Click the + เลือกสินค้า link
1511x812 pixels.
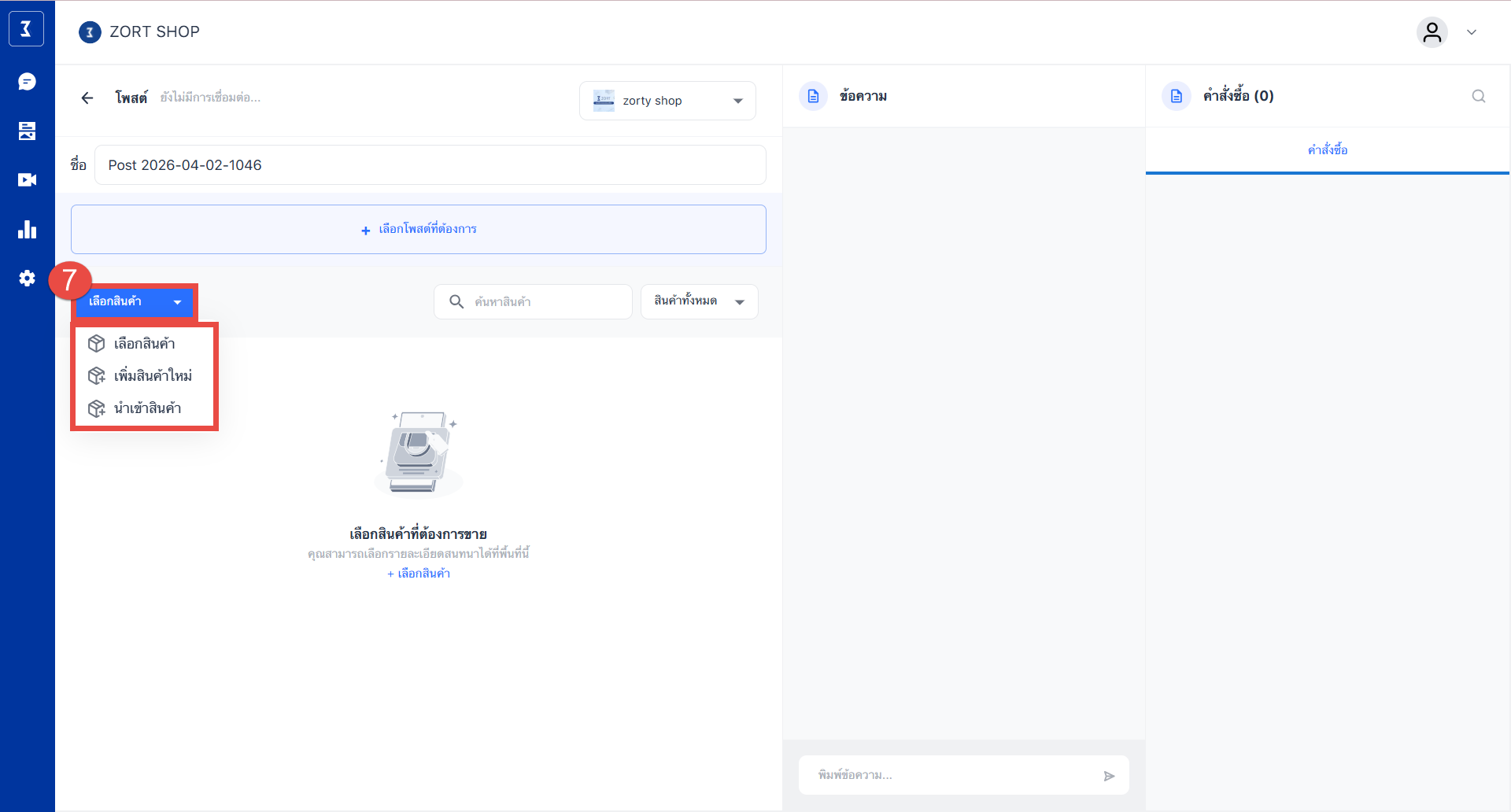[x=419, y=574]
